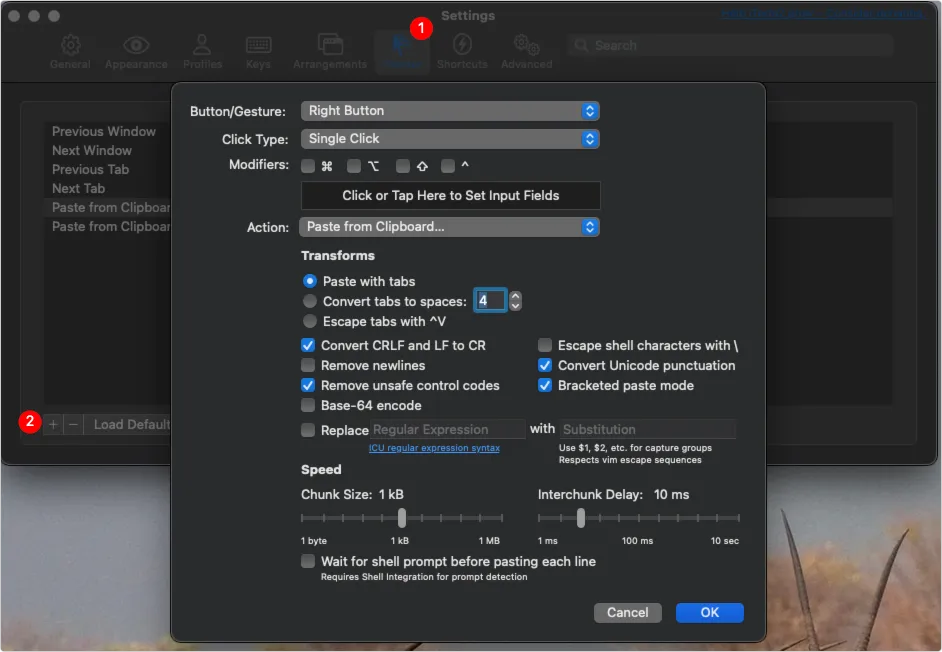Select the Paste with tabs radio button
The width and height of the screenshot is (942, 652).
point(310,281)
